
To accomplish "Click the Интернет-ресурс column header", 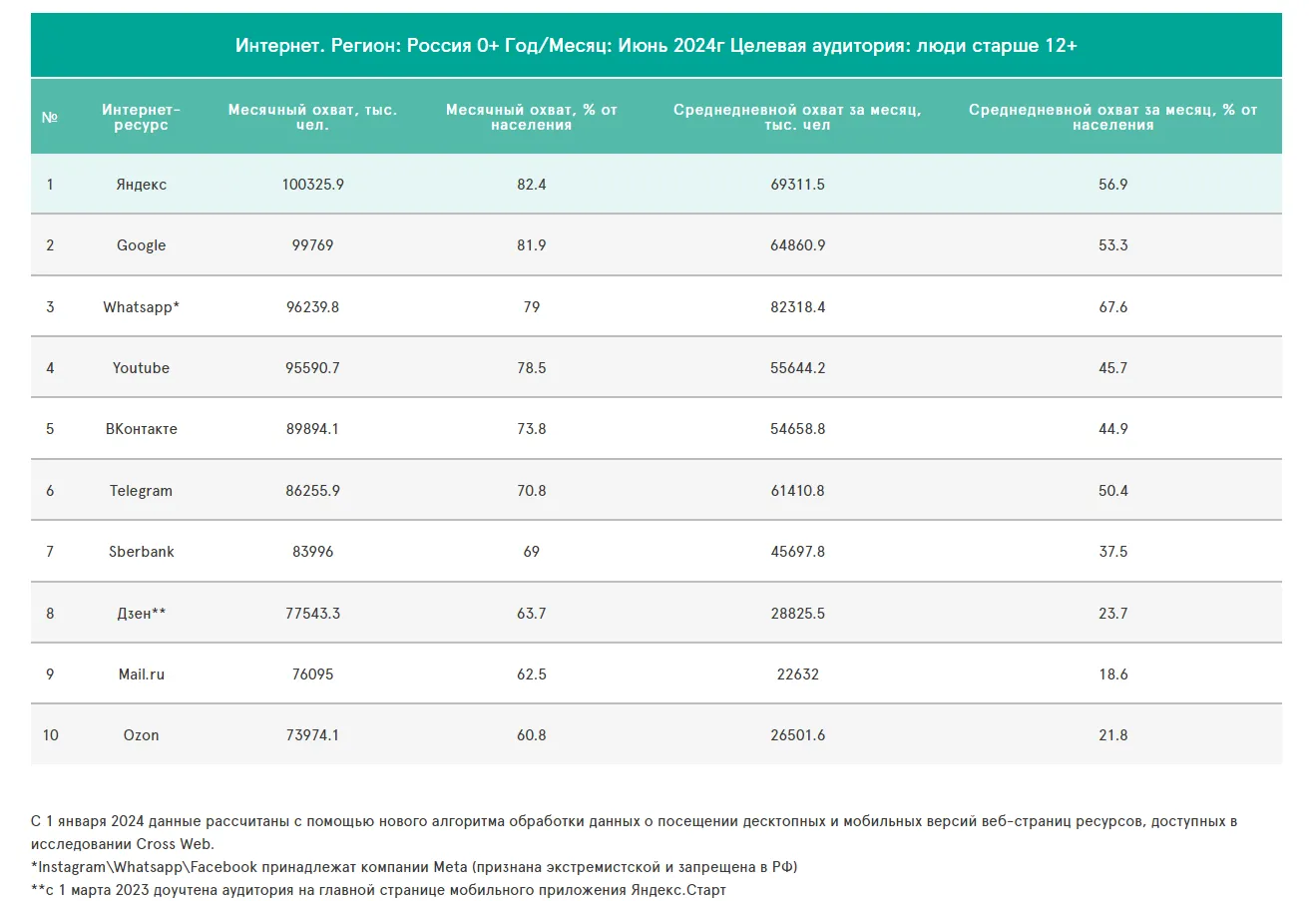I will point(141,118).
